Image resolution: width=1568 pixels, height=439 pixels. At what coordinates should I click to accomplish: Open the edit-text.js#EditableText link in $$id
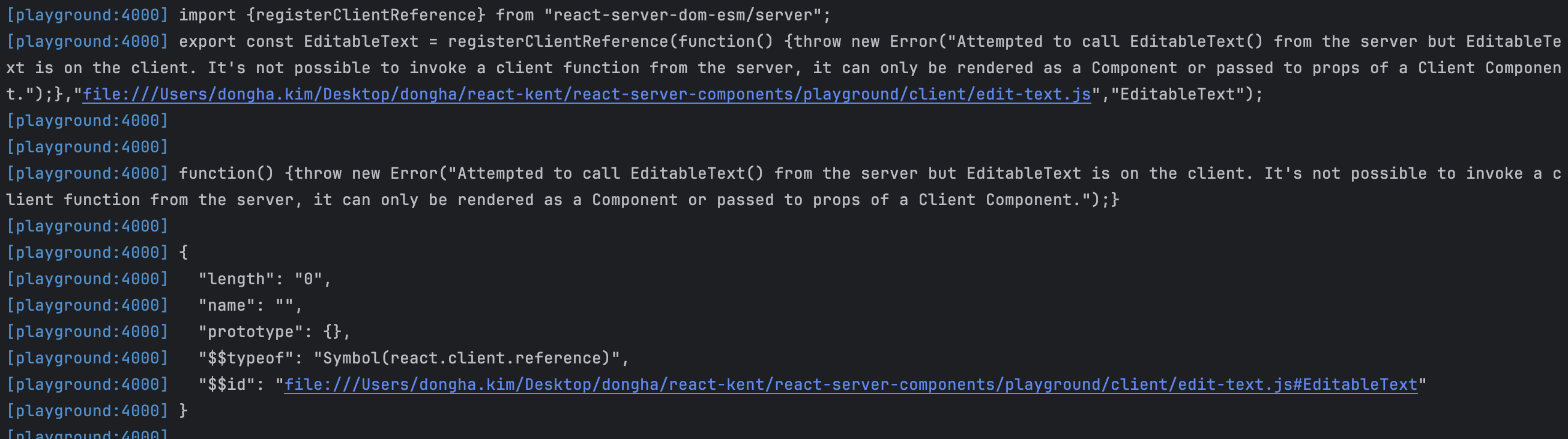(x=851, y=384)
